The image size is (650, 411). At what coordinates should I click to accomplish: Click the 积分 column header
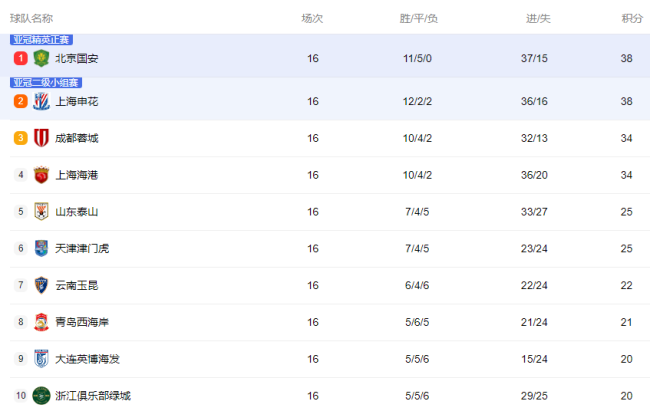[x=632, y=18]
